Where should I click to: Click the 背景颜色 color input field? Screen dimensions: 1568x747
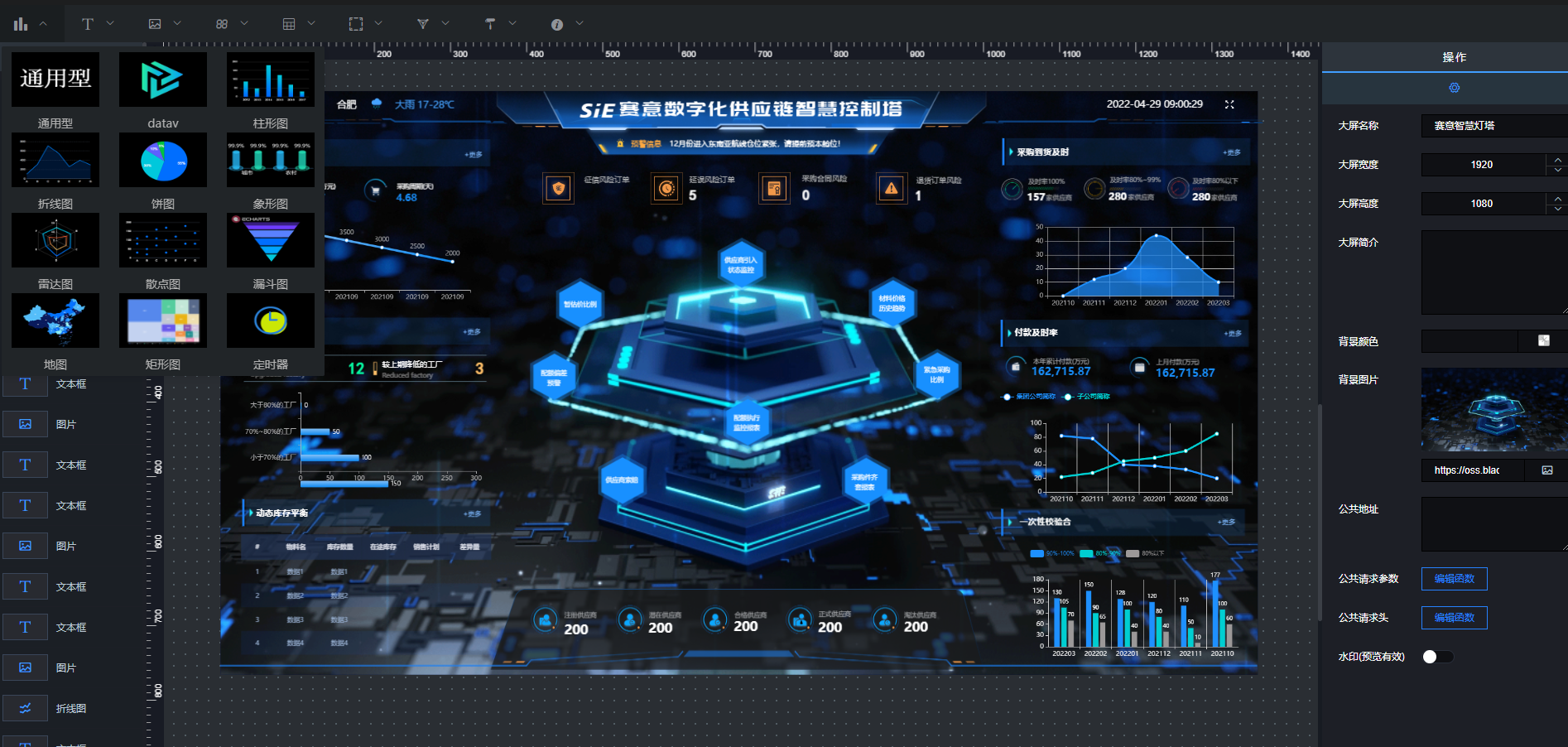(x=1469, y=341)
